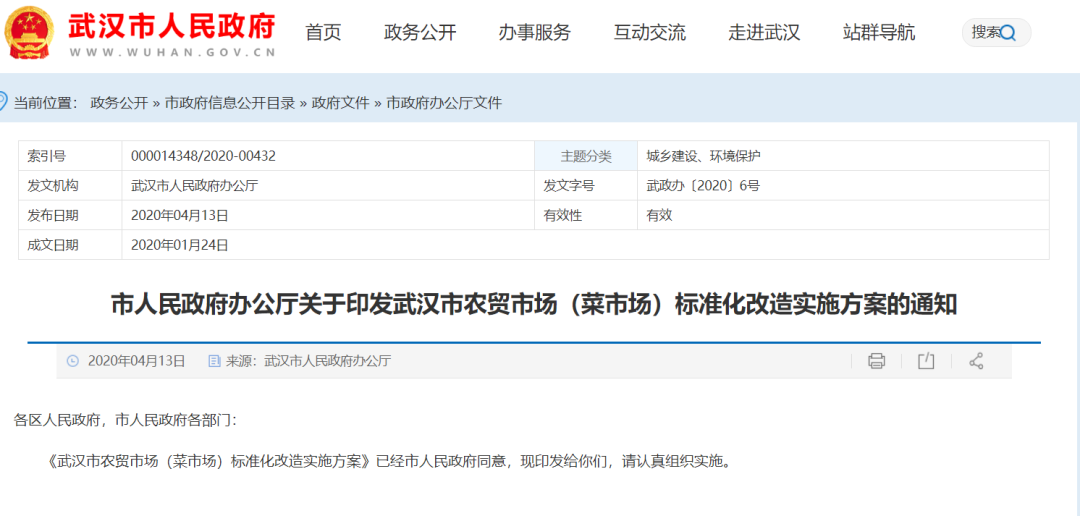The width and height of the screenshot is (1080, 516).
Task: Click inside the 搜索 search field
Action: point(984,33)
